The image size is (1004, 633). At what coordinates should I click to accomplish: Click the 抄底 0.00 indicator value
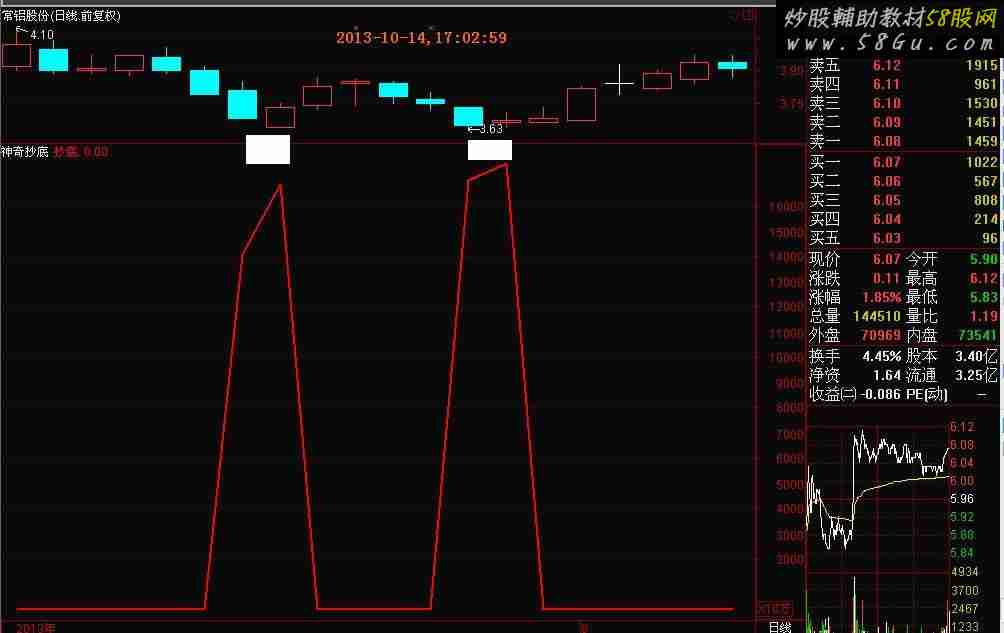pyautogui.click(x=80, y=152)
